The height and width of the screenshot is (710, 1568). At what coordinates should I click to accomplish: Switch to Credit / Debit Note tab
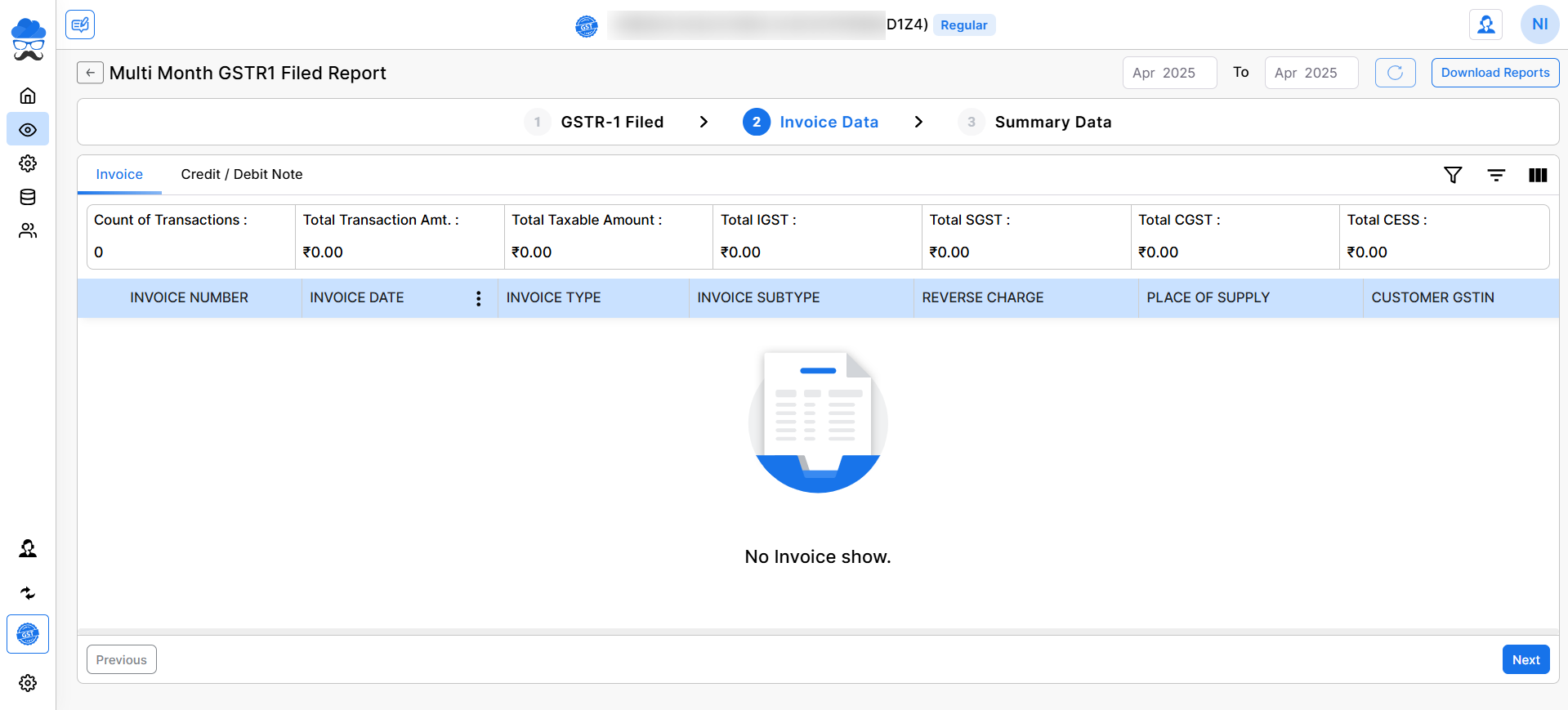[x=242, y=174]
